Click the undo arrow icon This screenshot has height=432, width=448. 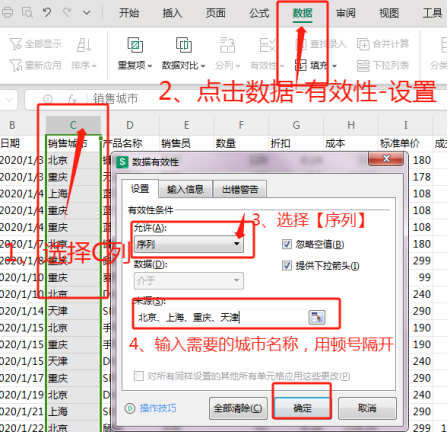(x=47, y=13)
